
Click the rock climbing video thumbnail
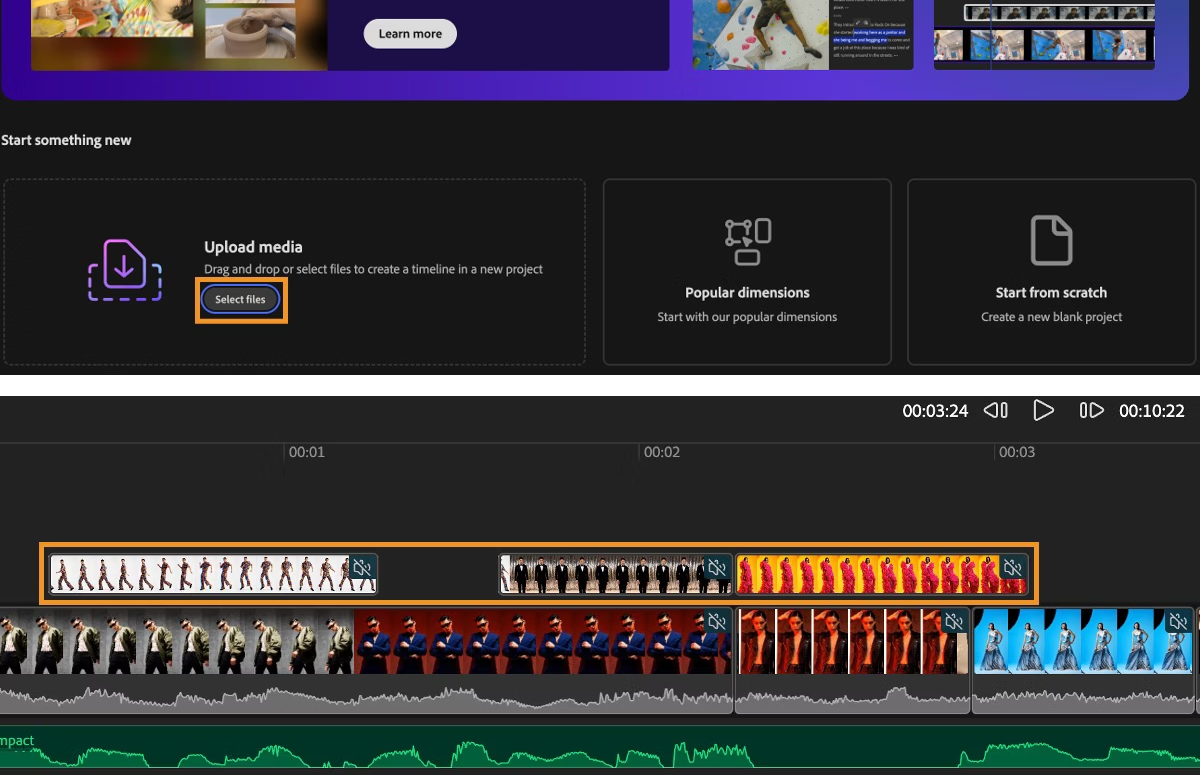pos(760,34)
